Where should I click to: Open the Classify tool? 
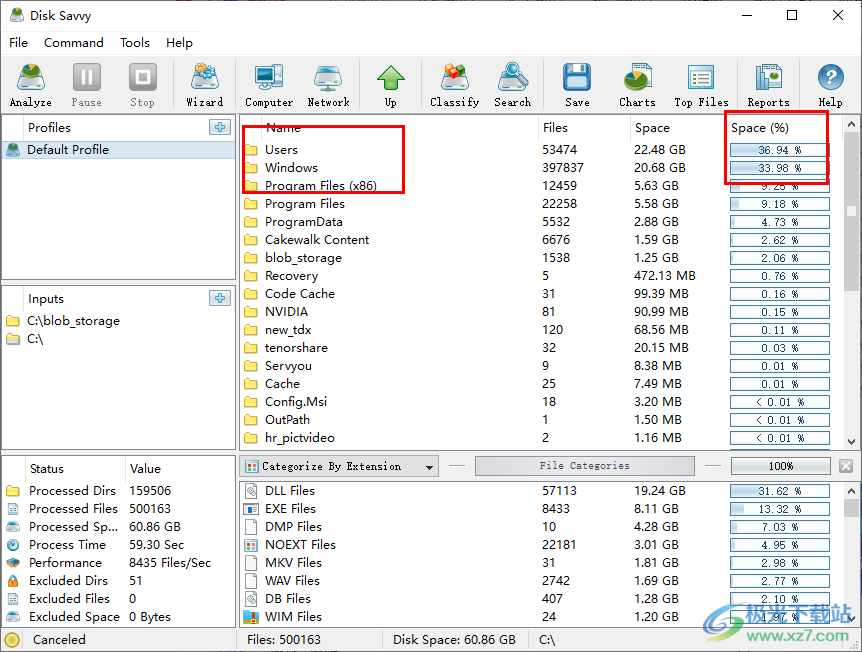click(455, 85)
